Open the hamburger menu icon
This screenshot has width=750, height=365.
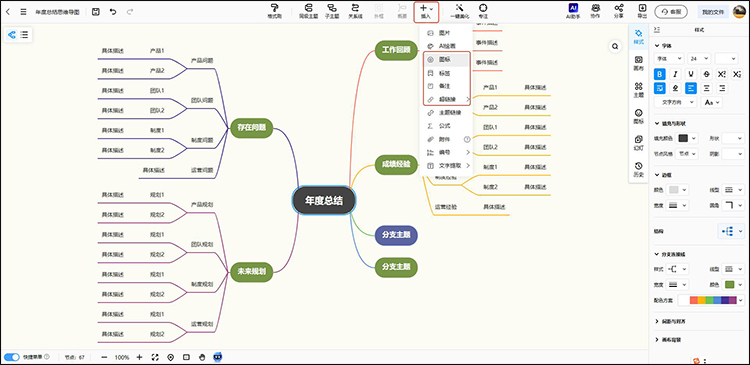pos(23,11)
